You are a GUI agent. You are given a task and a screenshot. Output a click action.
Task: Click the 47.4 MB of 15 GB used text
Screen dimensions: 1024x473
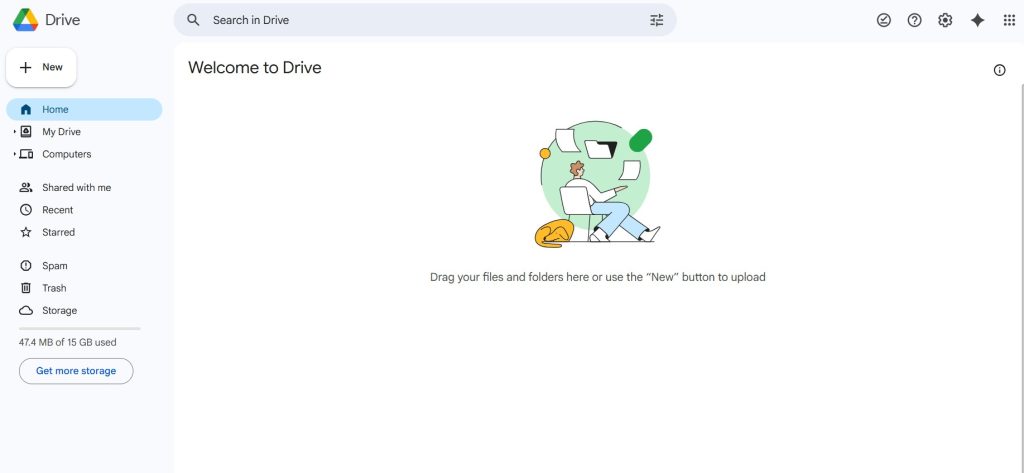pyautogui.click(x=68, y=342)
